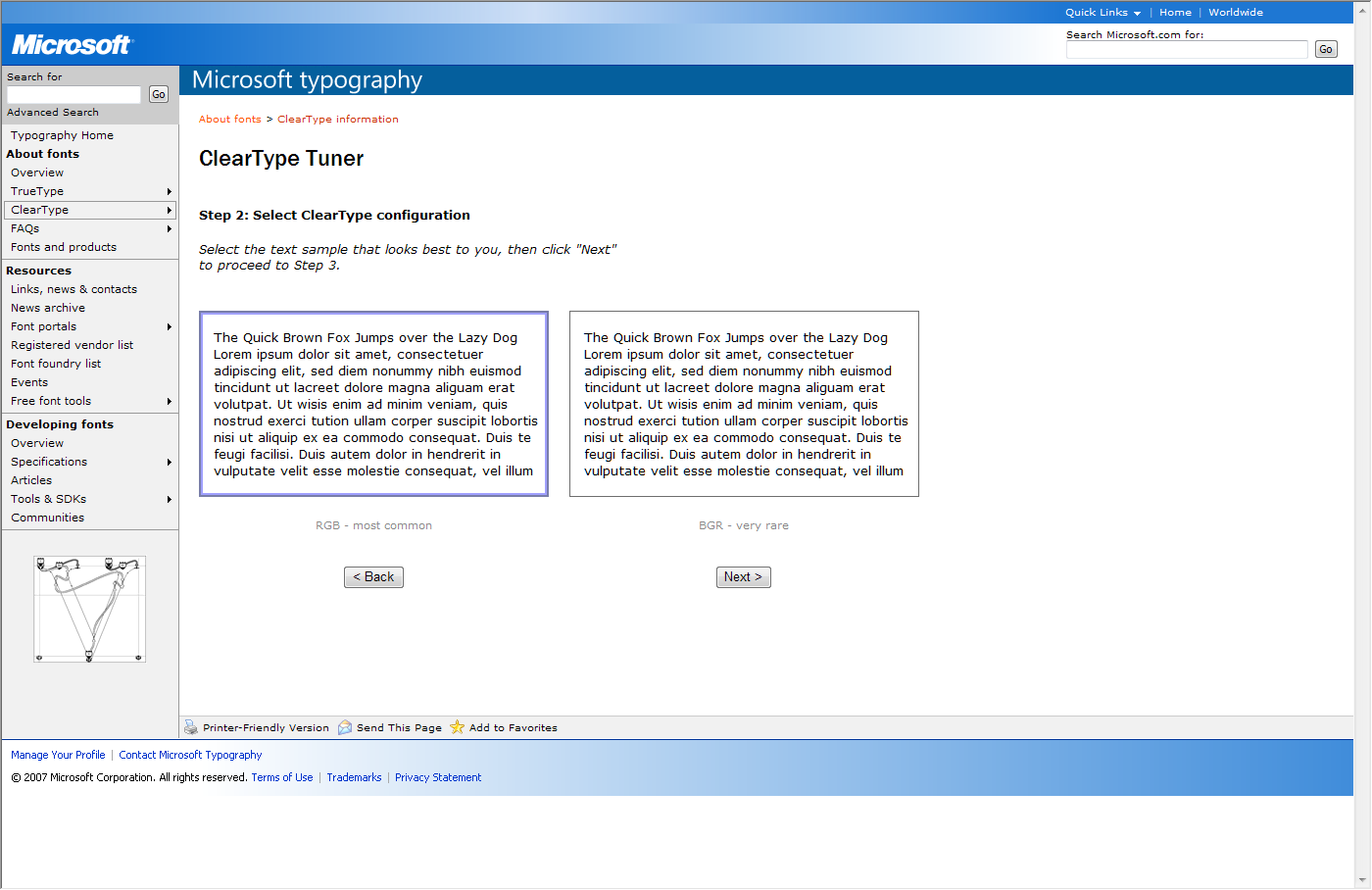Image resolution: width=1372 pixels, height=890 pixels.
Task: Open Typography Home in sidebar
Action: [62, 136]
